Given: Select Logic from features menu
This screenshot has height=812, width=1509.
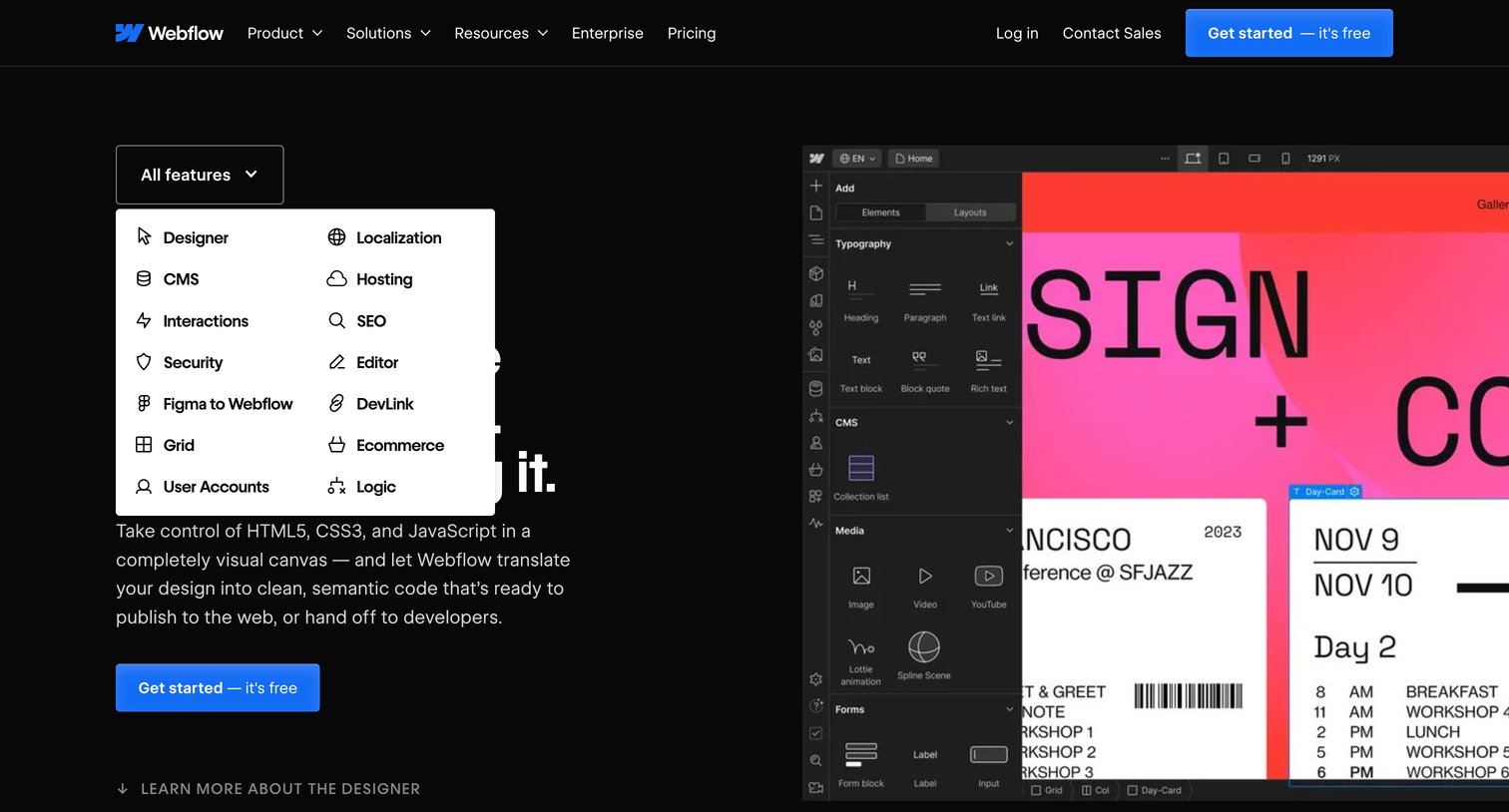Looking at the screenshot, I should 362,487.
